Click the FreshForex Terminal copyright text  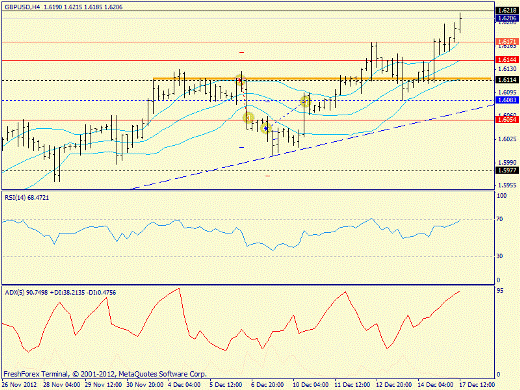coord(105,374)
